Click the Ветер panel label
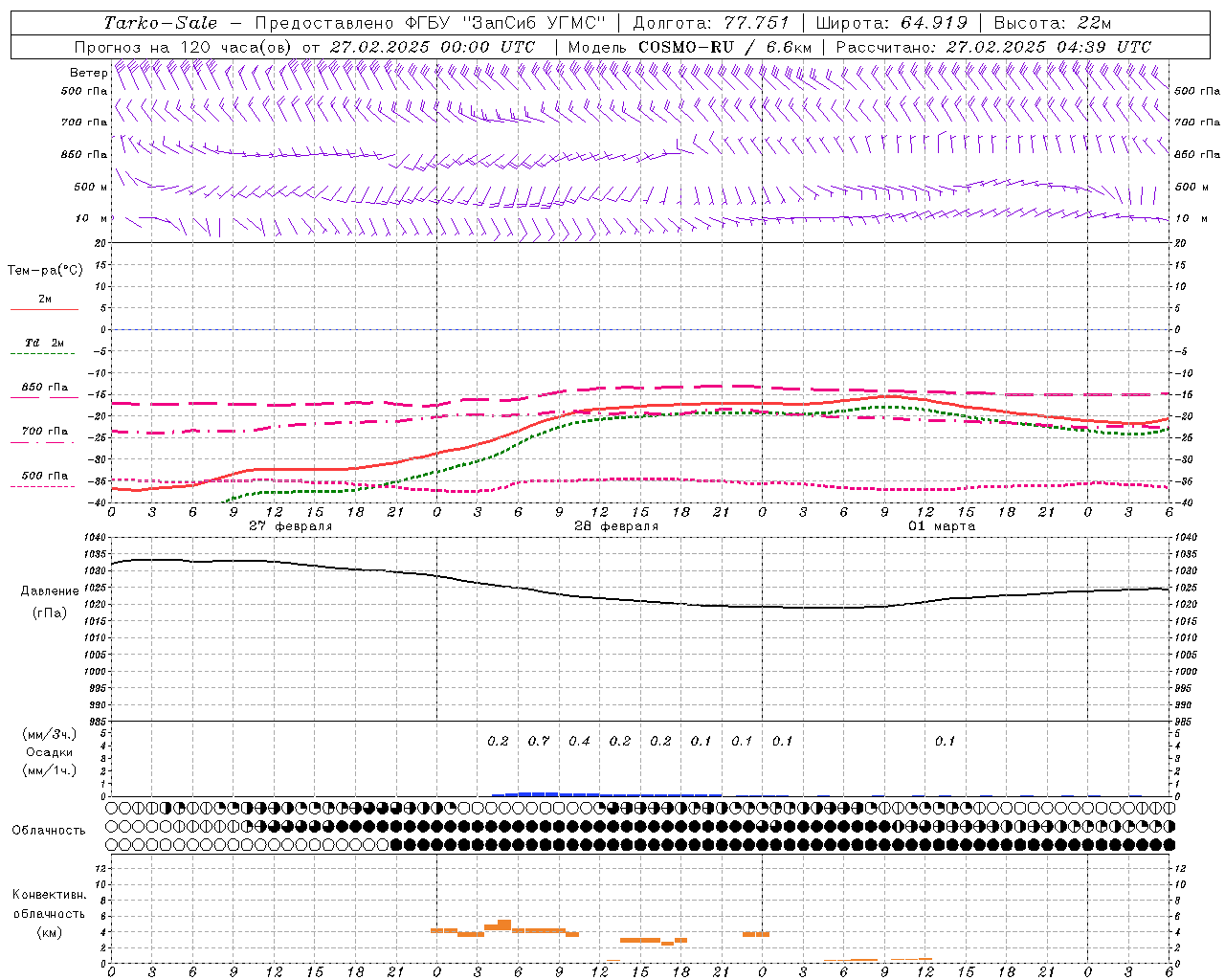This screenshot has height=980, width=1225. 88,73
